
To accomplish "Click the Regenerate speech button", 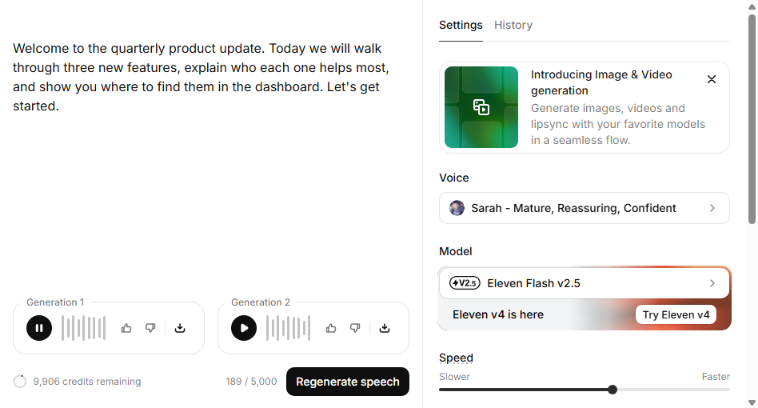I will click(x=348, y=381).
